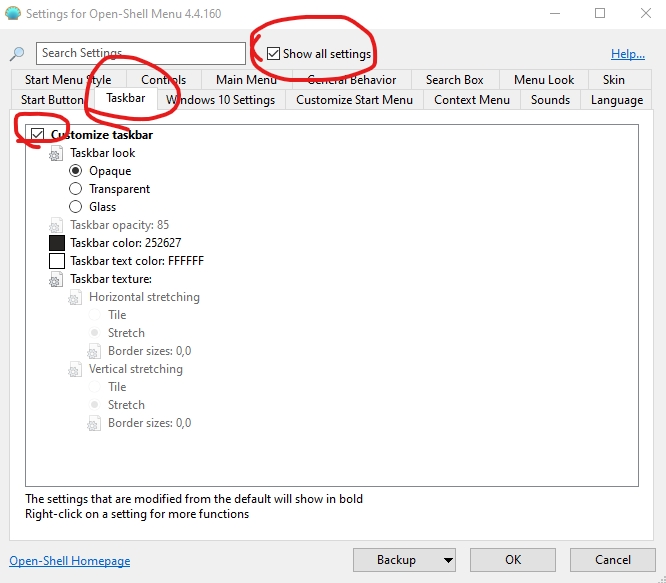
Task: Maximize the settings window
Action: 600,14
